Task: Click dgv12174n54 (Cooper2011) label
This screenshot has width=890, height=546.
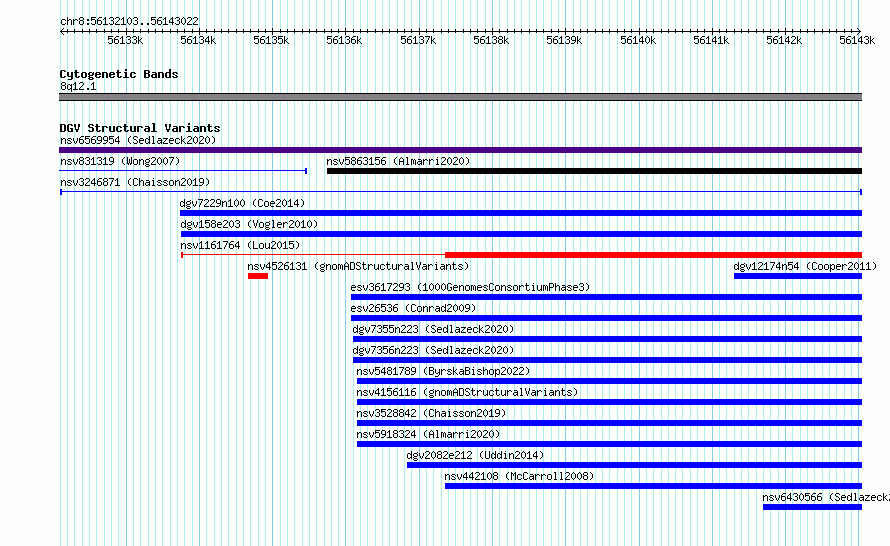Action: (805, 266)
